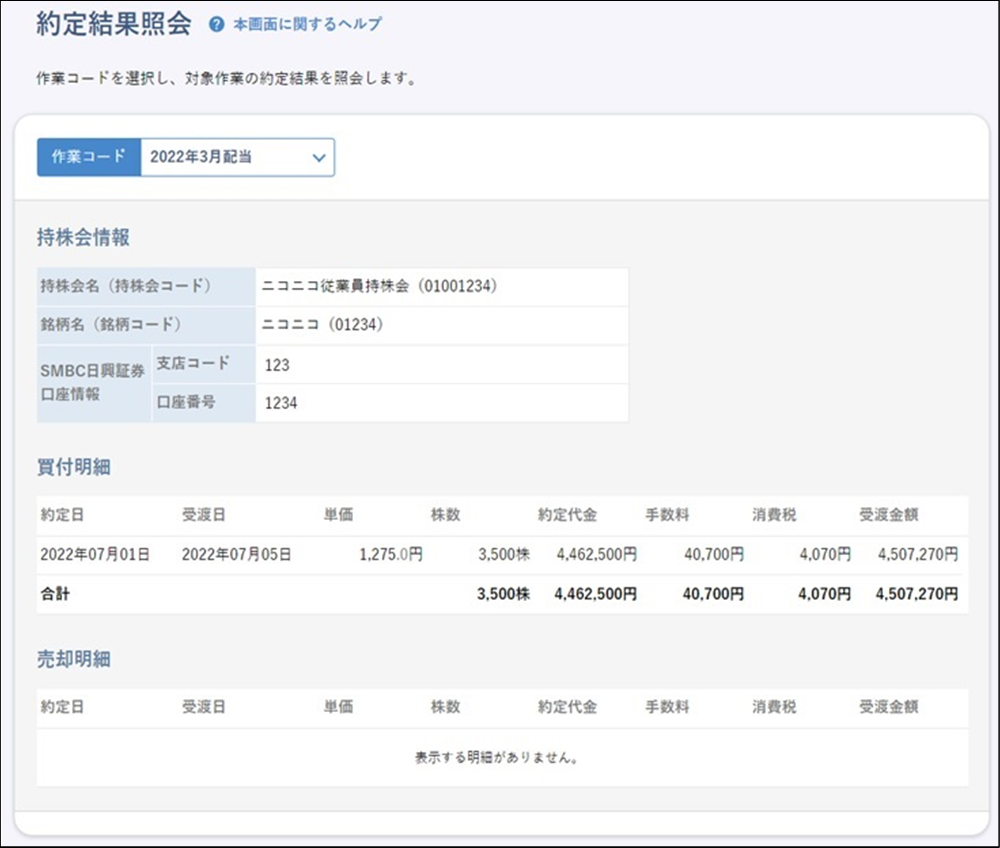This screenshot has height=848, width=1000.
Task: Click the 約定結果照会 page title
Action: click(113, 25)
